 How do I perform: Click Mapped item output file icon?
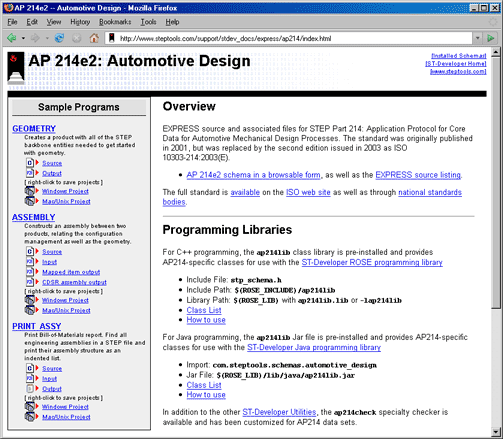tap(30, 272)
